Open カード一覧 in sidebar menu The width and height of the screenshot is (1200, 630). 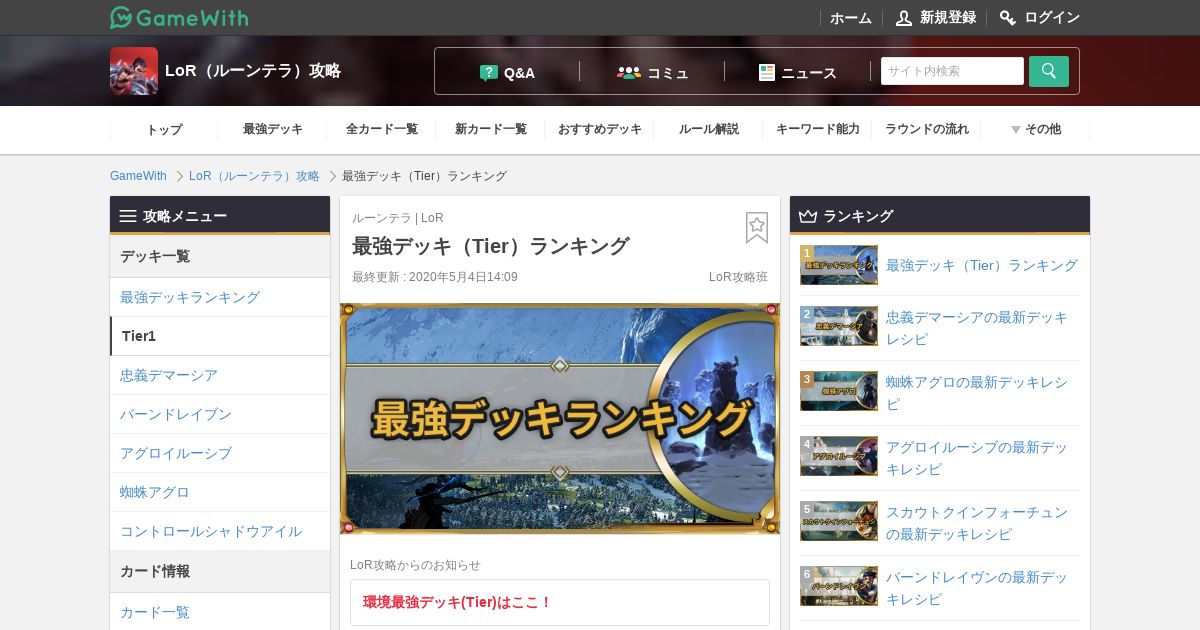pyautogui.click(x=220, y=612)
